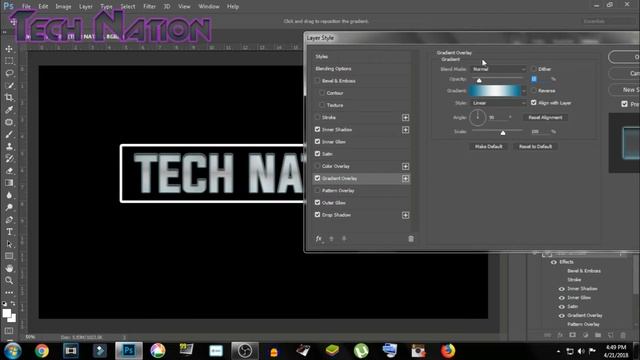Image resolution: width=640 pixels, height=360 pixels.
Task: Uncheck the Inner Shadow effect
Action: 317,129
